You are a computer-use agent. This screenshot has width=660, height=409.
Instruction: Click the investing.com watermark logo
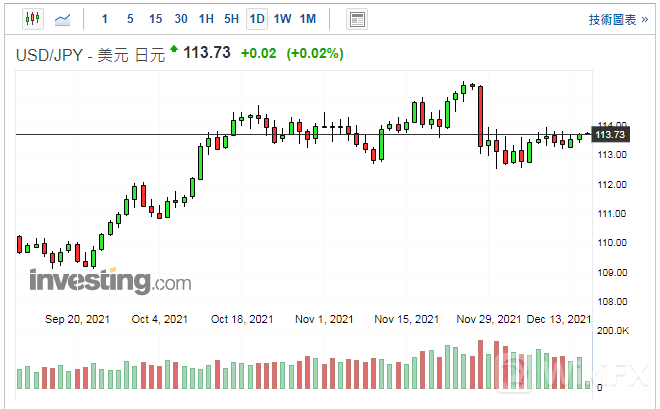109,281
